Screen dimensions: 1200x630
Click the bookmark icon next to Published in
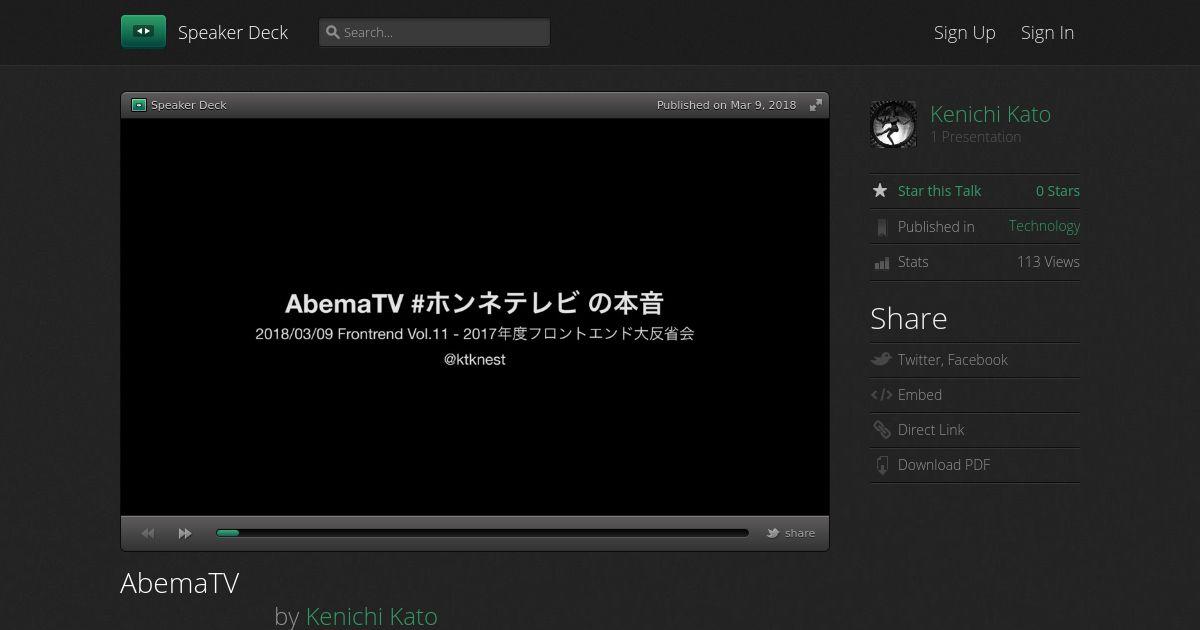click(x=881, y=228)
